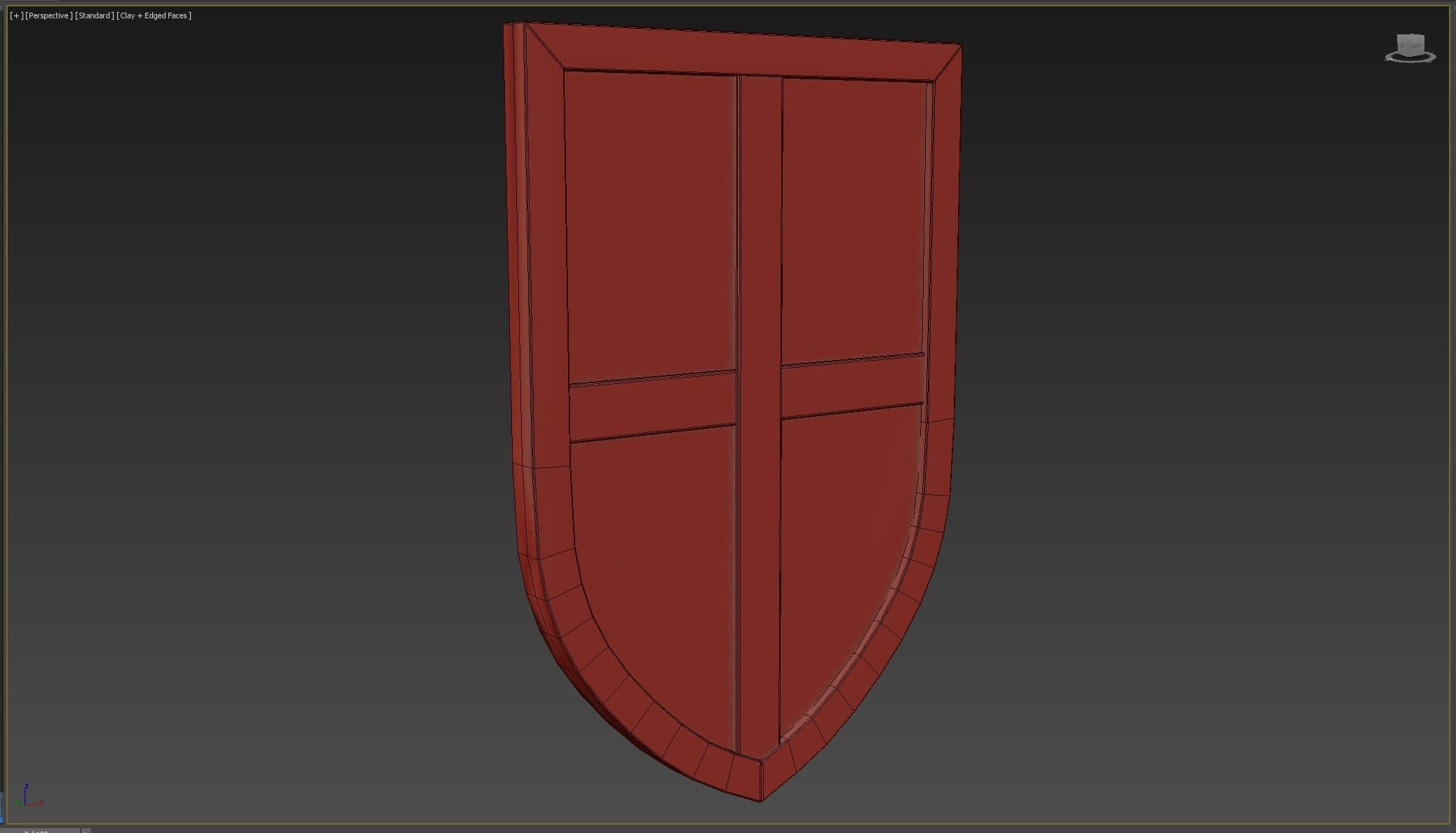Open the Standard shading quality menu
This screenshot has width=1456, height=833.
[x=95, y=15]
